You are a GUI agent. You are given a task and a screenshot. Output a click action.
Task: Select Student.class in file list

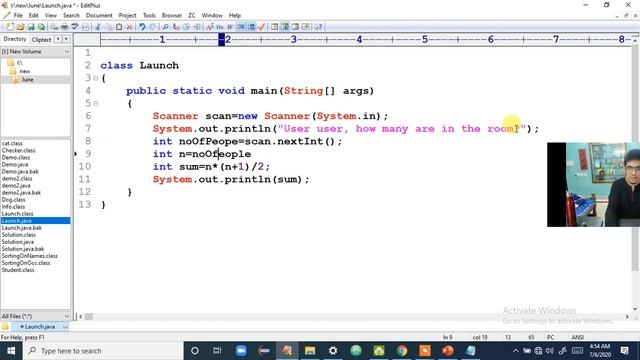(18, 270)
